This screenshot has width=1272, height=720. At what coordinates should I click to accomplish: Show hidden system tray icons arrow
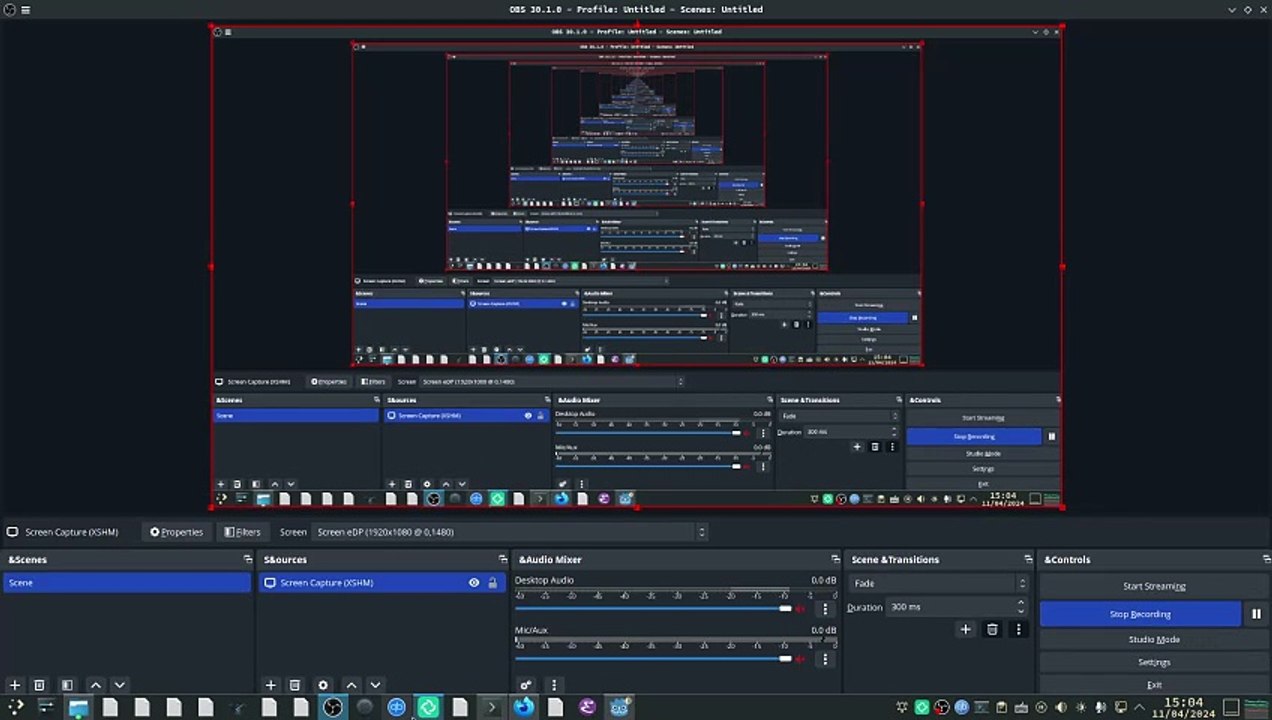point(1139,707)
